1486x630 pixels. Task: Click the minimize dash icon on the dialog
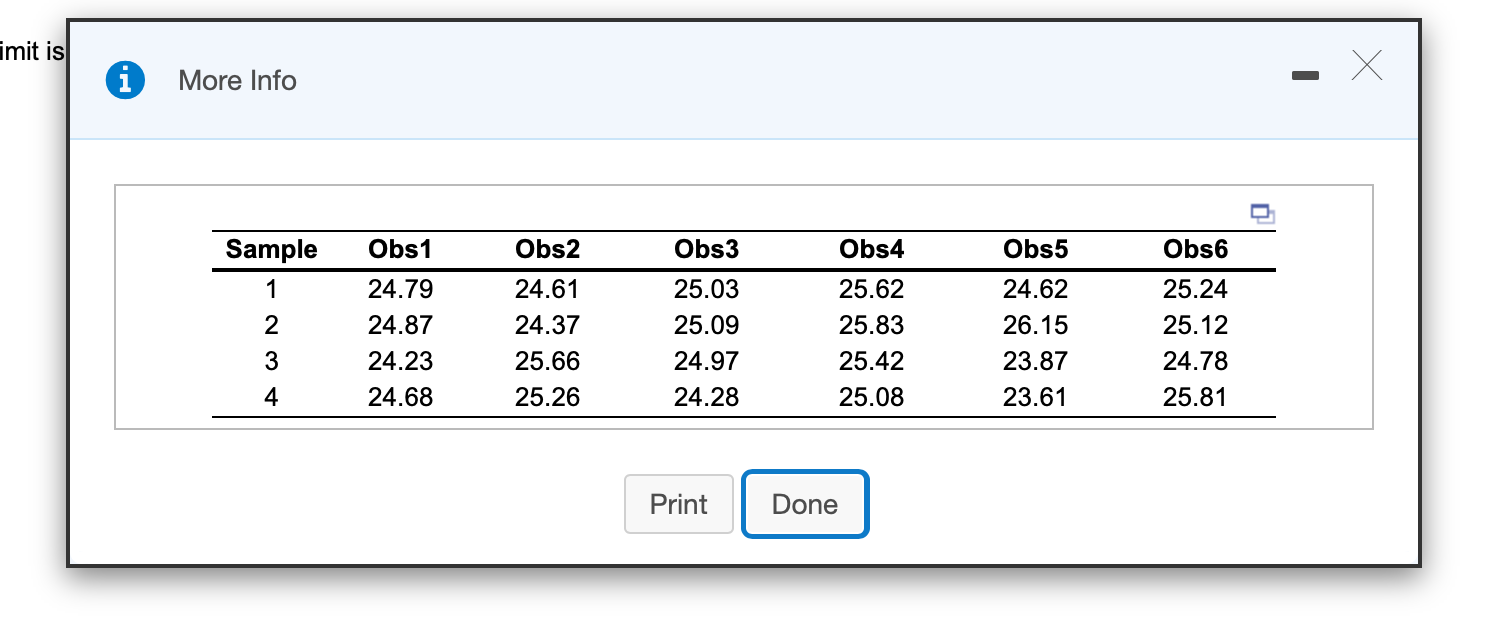(1305, 74)
